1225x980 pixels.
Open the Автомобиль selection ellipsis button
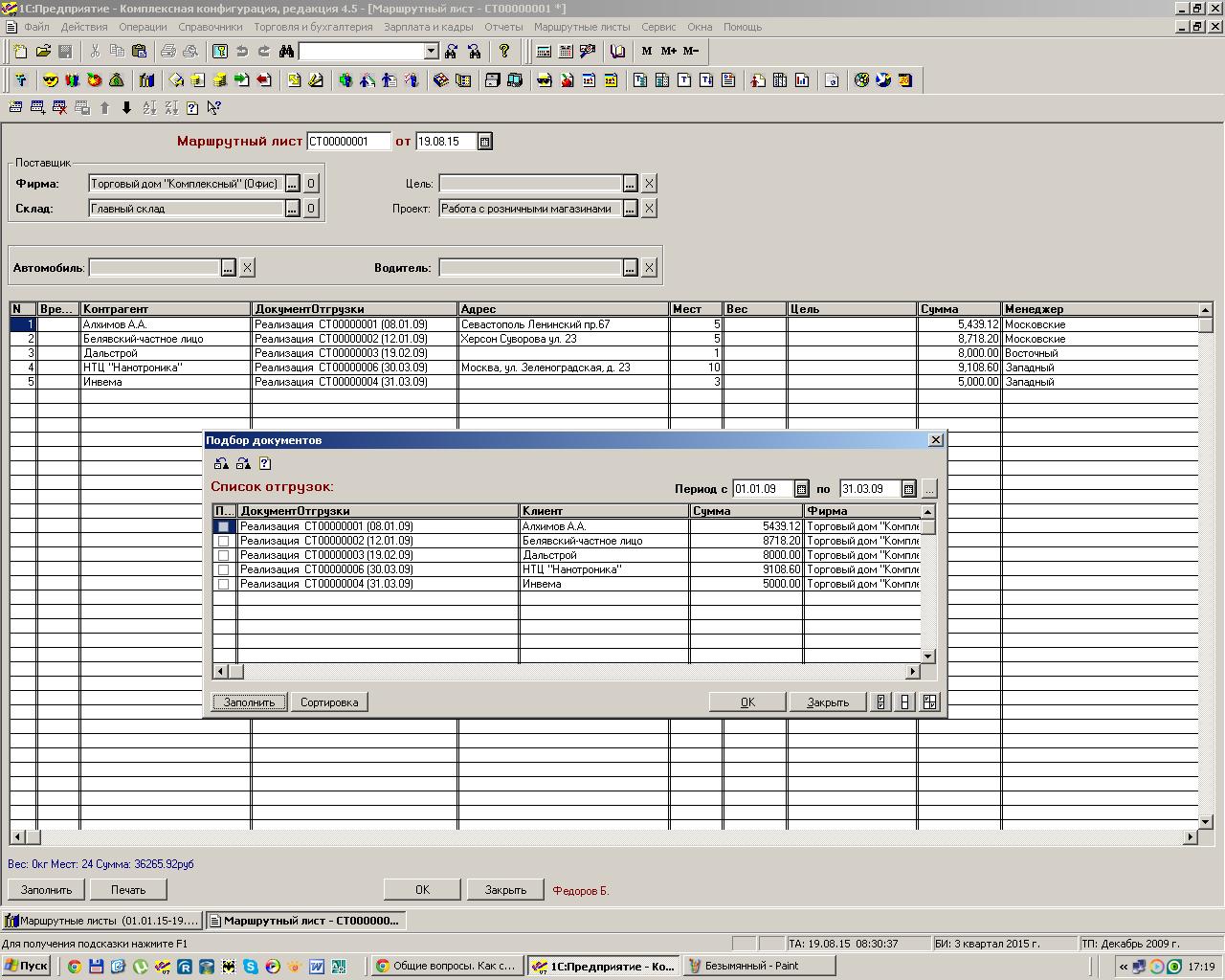click(x=228, y=268)
